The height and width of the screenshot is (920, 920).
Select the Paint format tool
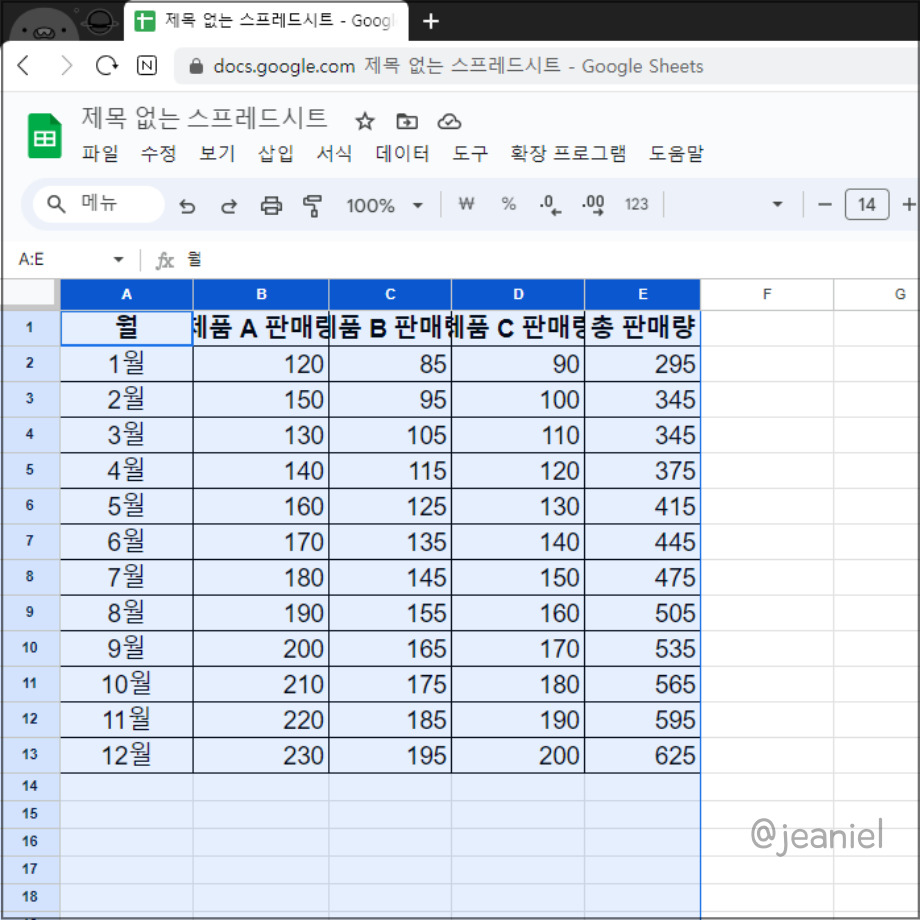[x=313, y=205]
